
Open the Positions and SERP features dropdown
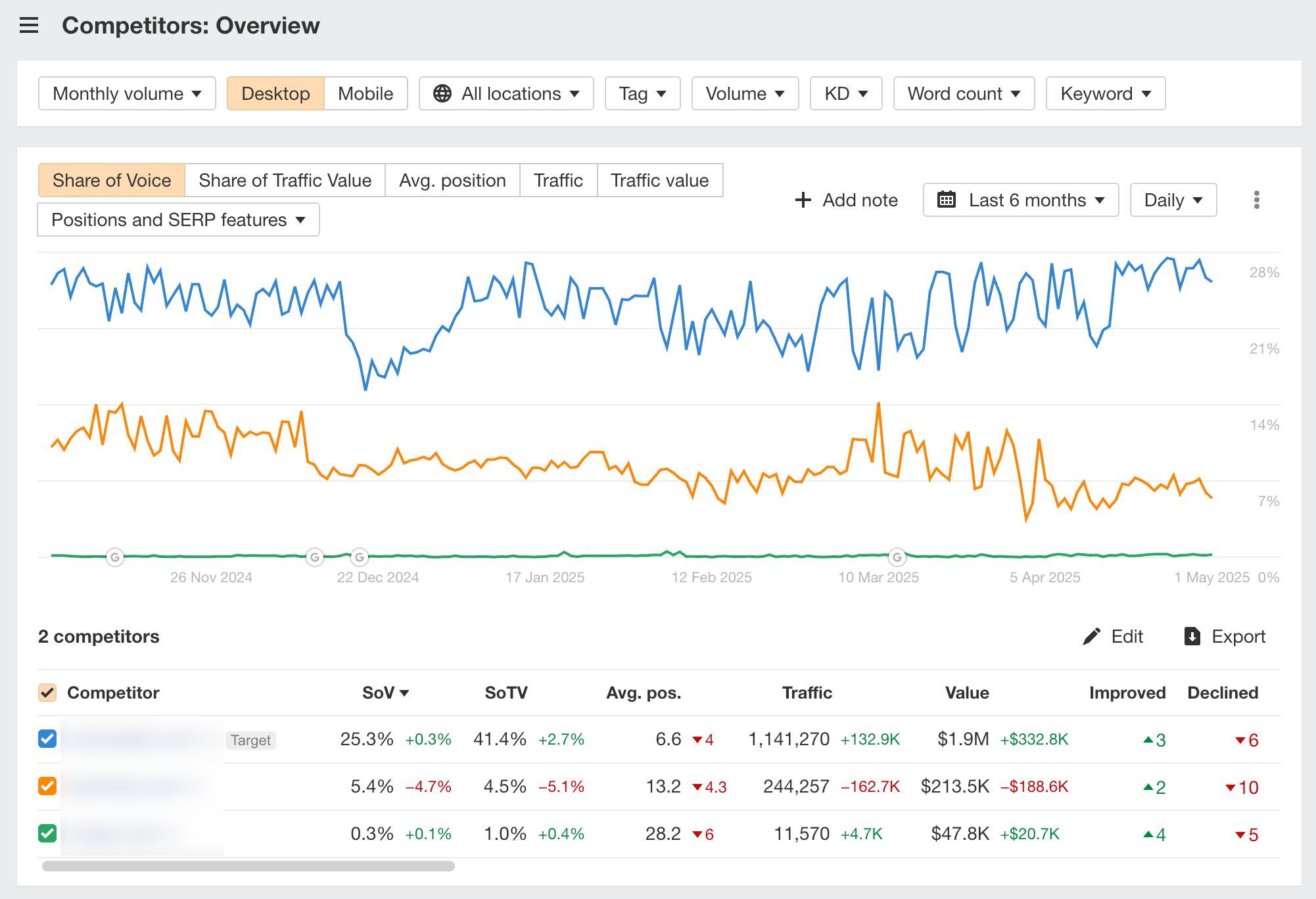178,219
